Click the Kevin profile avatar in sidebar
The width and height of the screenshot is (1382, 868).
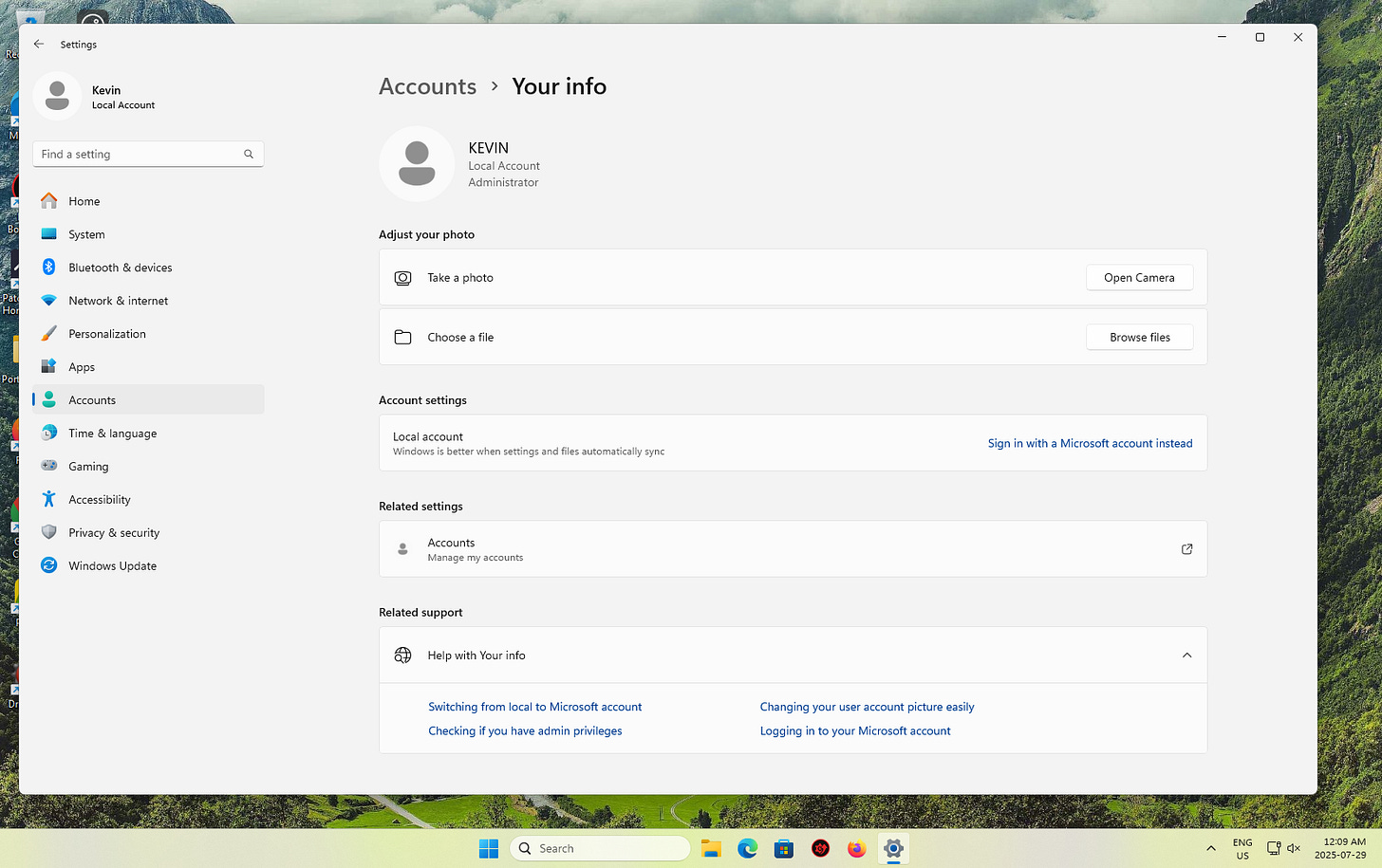pyautogui.click(x=57, y=96)
